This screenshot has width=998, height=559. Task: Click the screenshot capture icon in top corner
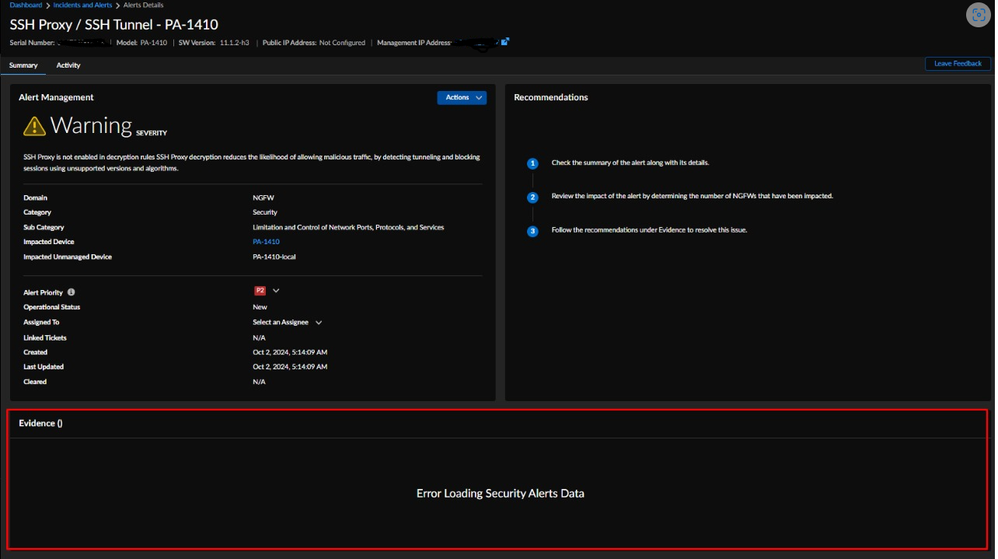[x=977, y=15]
